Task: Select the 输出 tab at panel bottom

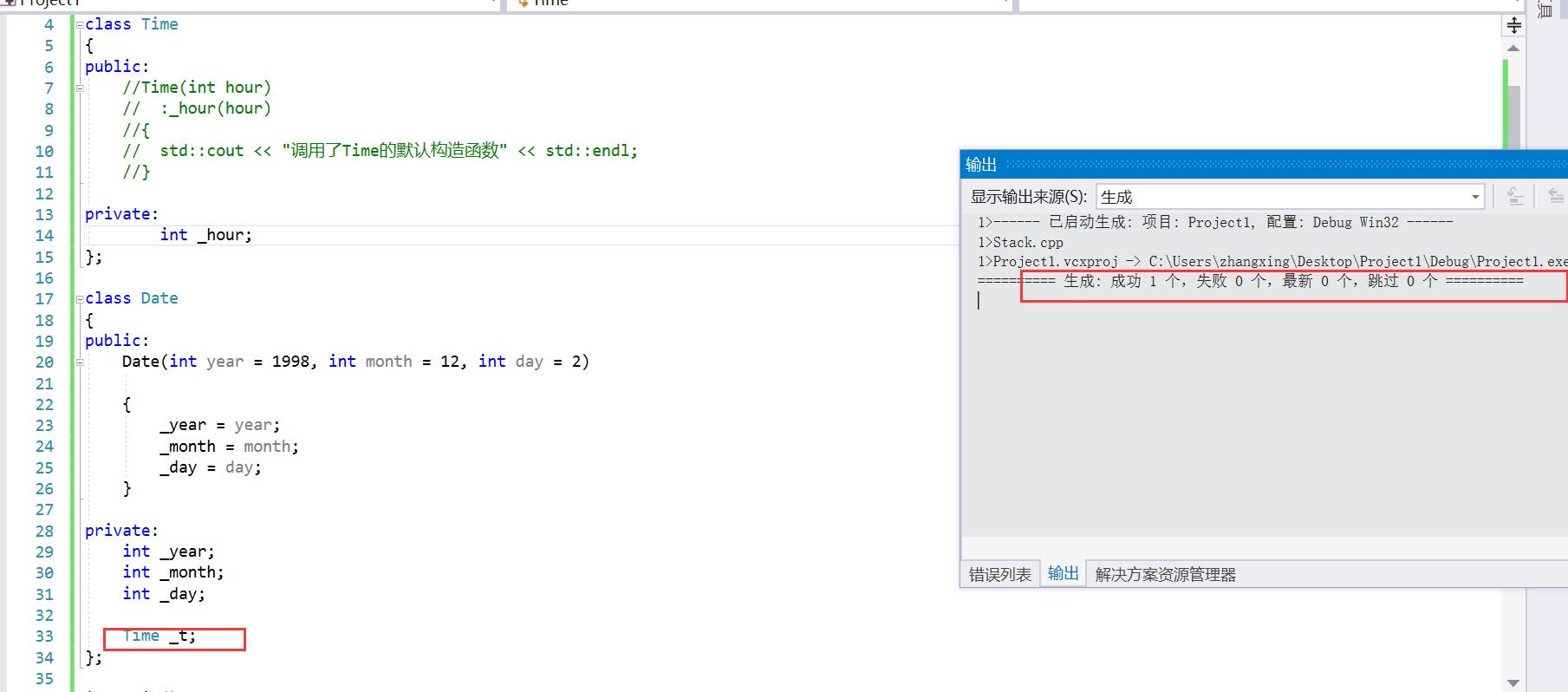Action: tap(1063, 573)
